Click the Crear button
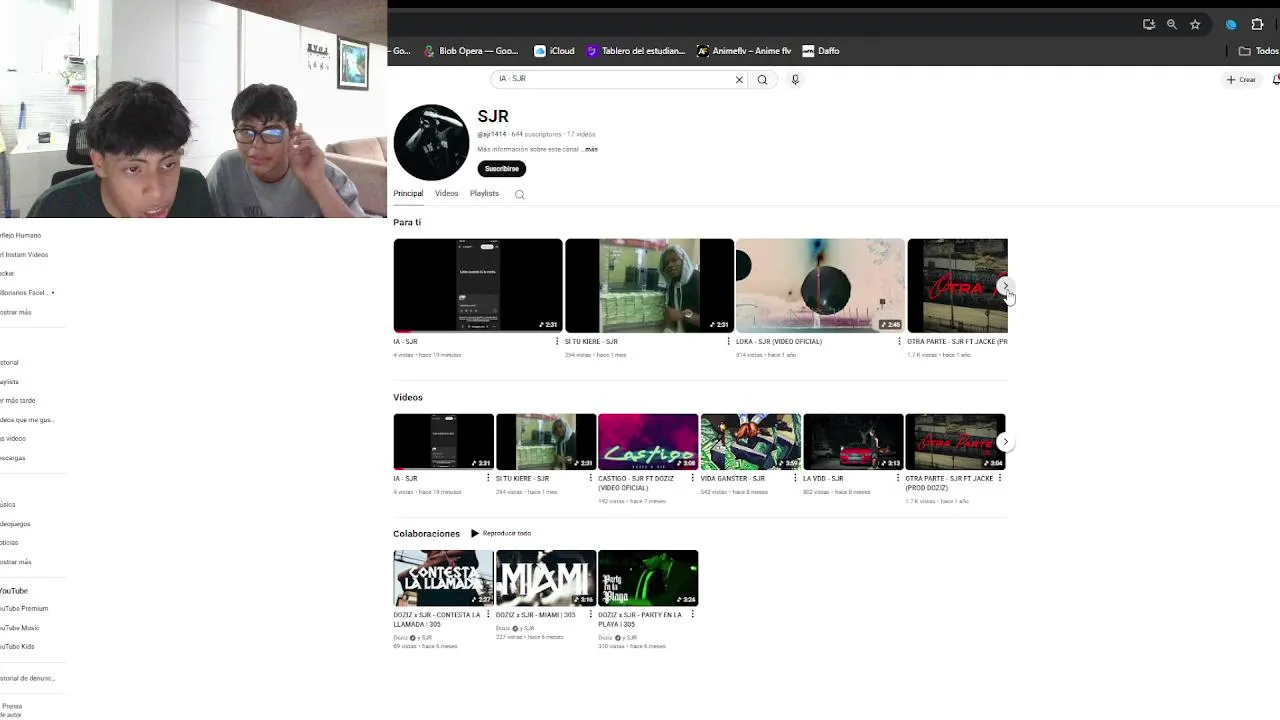Image resolution: width=1280 pixels, height=720 pixels. (x=1242, y=80)
